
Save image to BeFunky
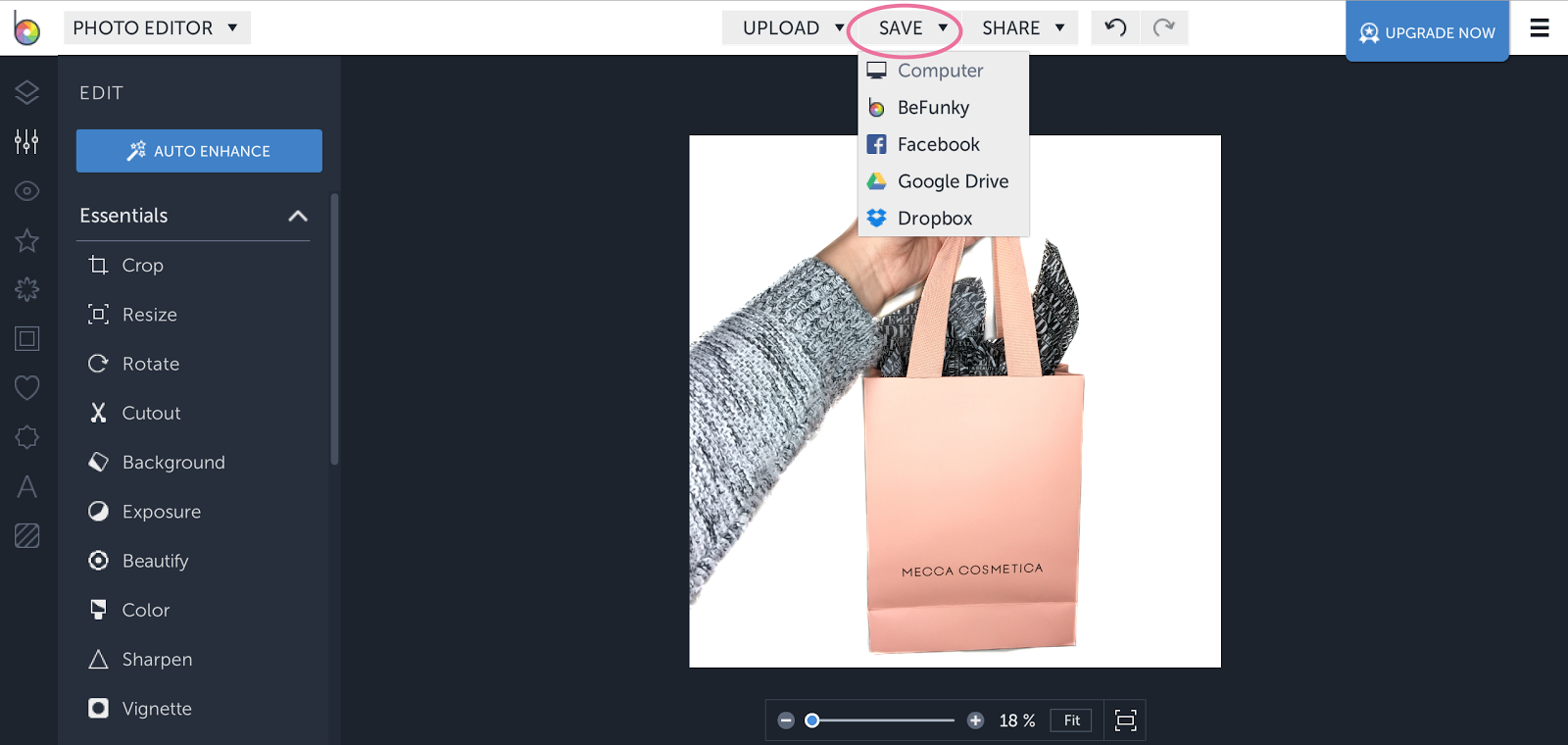(944, 108)
